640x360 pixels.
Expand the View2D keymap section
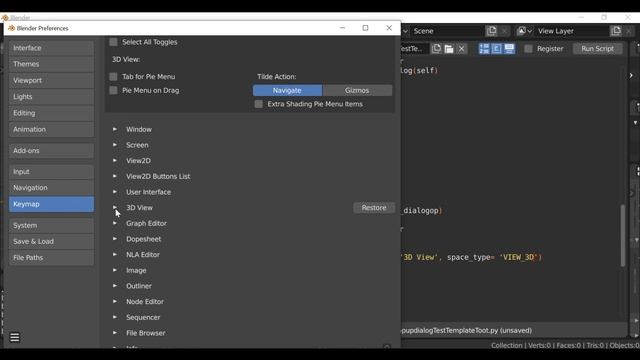point(115,161)
